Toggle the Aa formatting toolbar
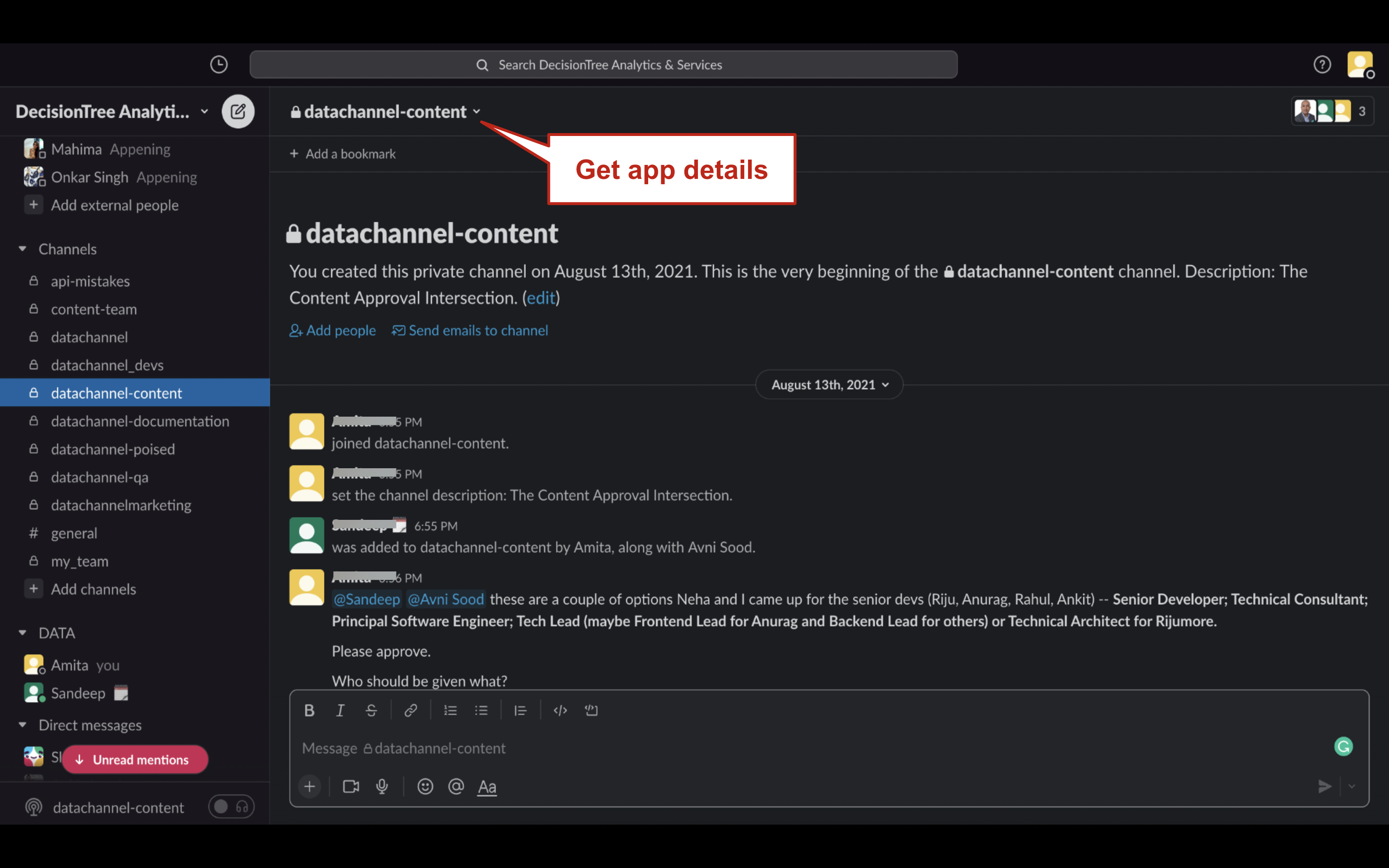The image size is (1389, 868). coord(487,787)
